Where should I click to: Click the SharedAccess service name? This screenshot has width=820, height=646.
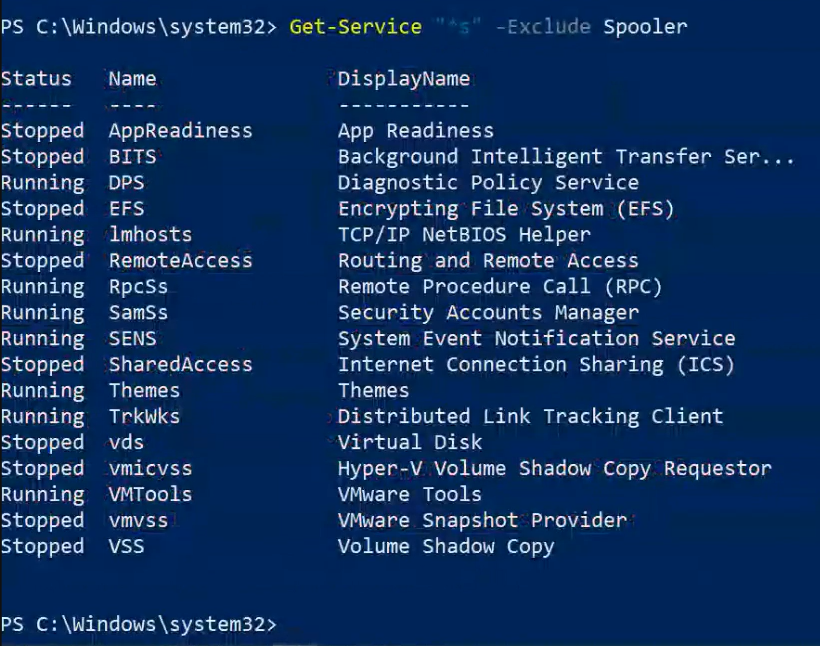pos(180,365)
